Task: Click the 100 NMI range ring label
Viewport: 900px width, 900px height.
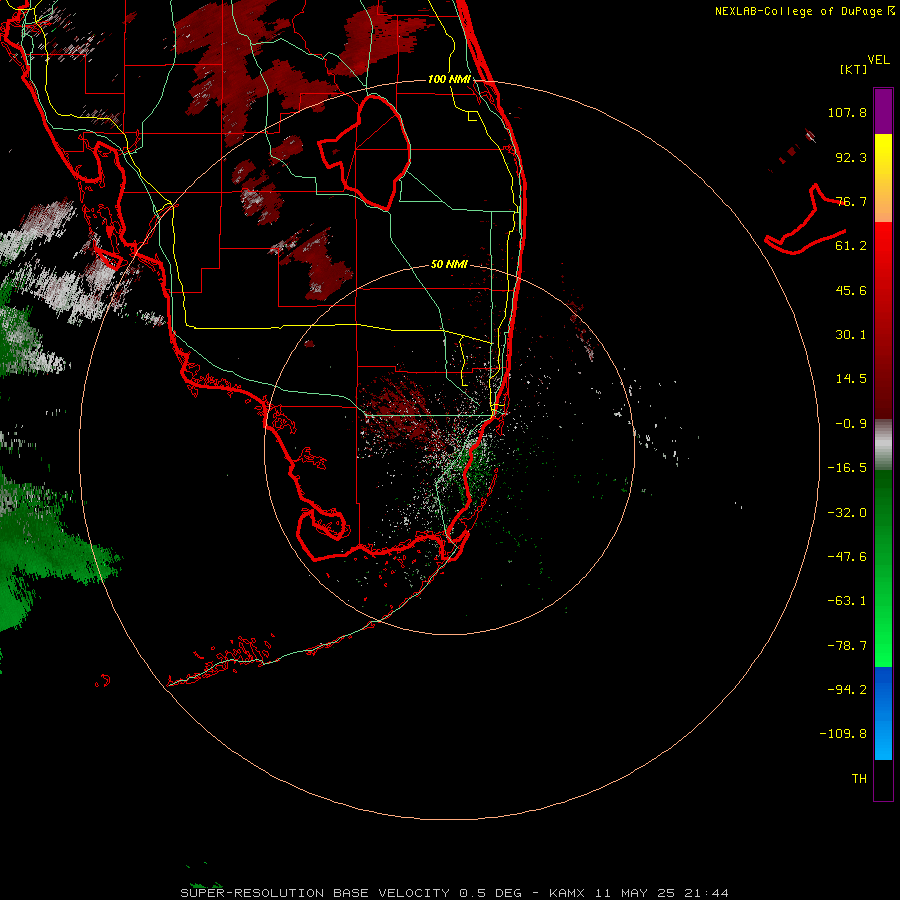Action: [449, 79]
